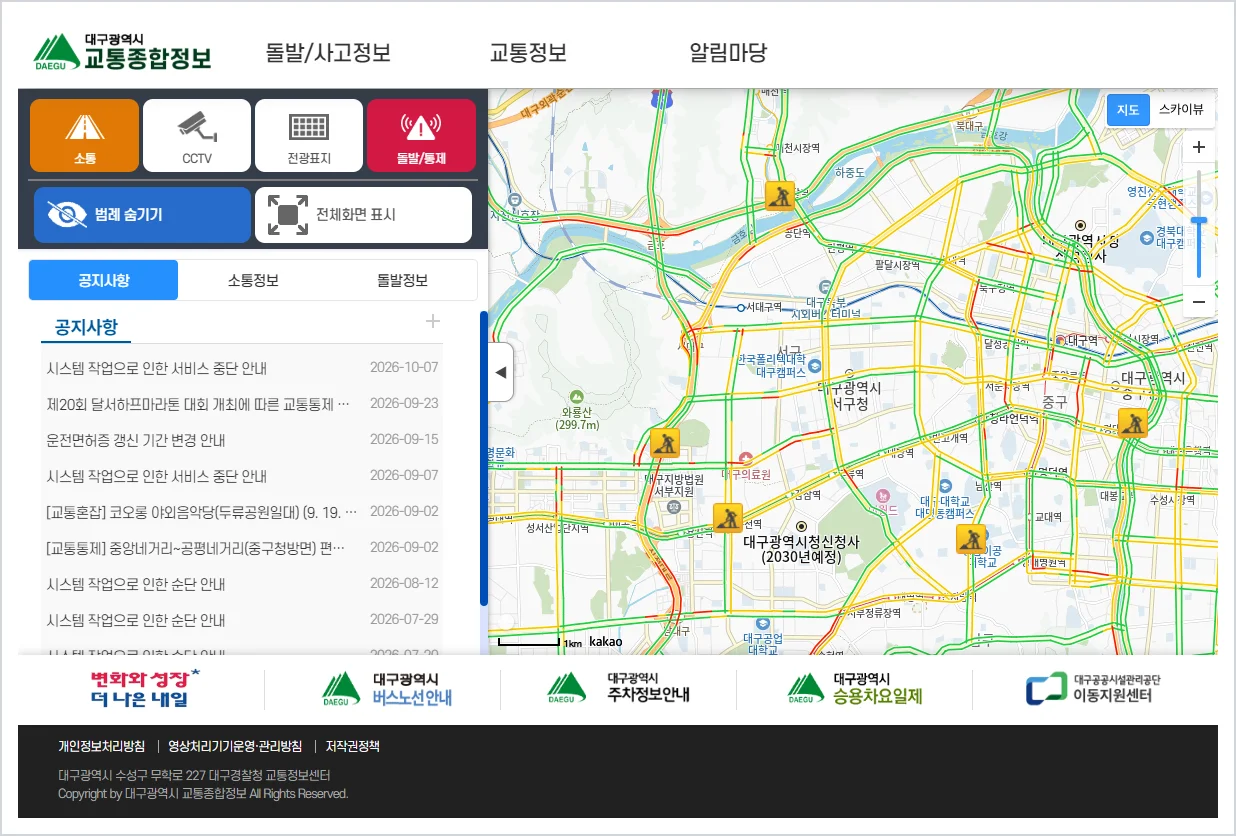Open the CCTV camera layer

(x=197, y=135)
